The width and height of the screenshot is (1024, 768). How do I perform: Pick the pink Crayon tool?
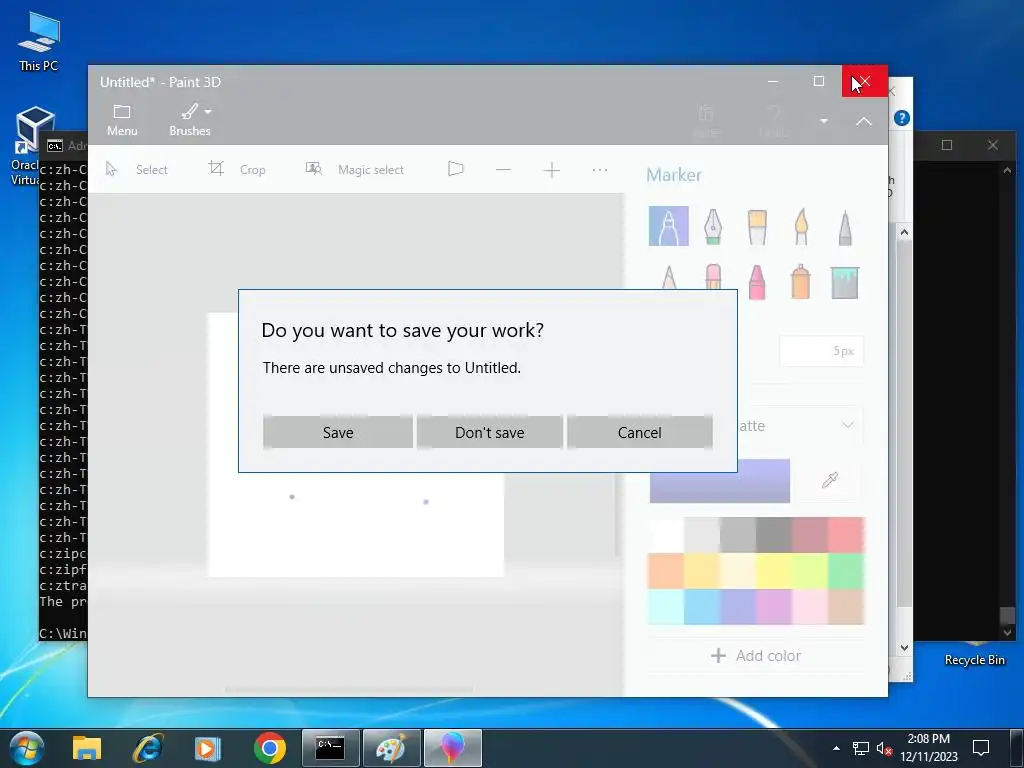click(757, 282)
